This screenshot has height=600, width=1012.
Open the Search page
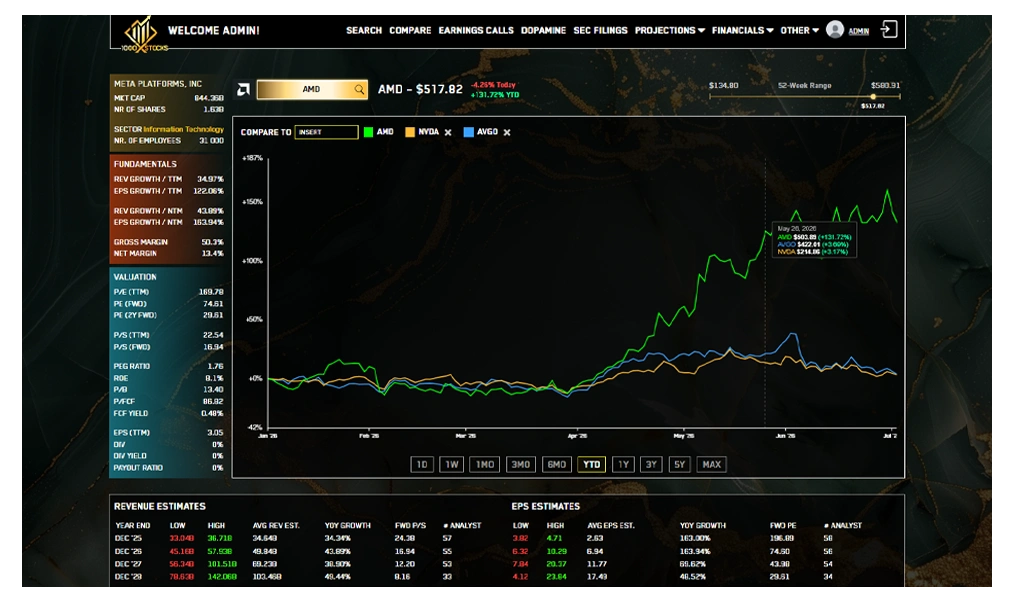click(x=363, y=30)
